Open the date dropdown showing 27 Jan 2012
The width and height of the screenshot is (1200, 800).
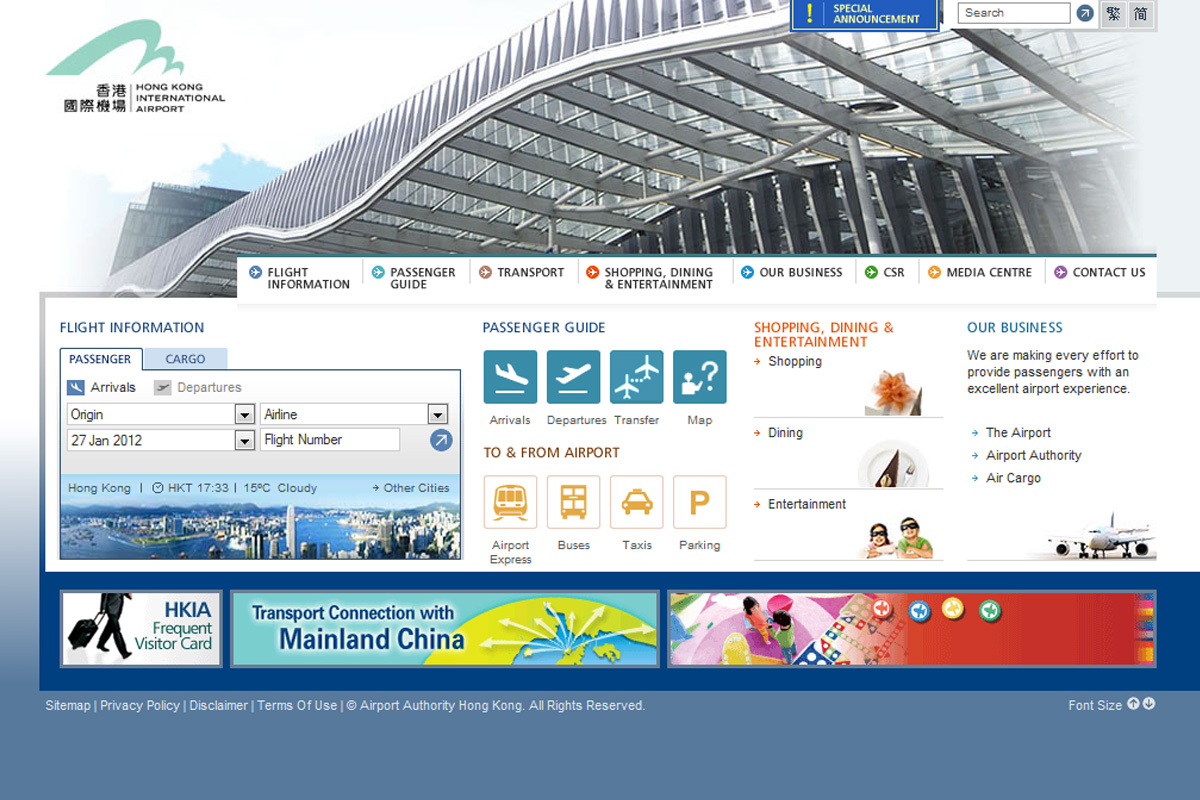[161, 440]
